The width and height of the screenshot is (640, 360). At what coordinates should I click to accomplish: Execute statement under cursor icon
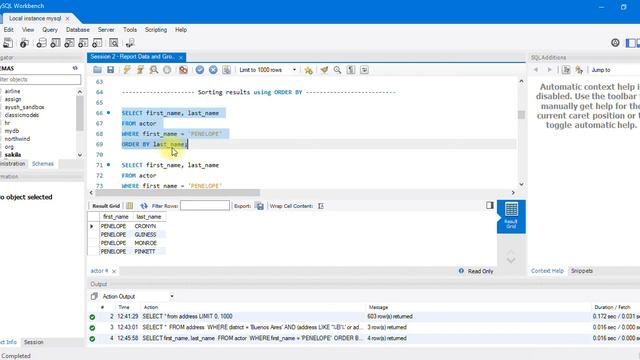coord(140,70)
